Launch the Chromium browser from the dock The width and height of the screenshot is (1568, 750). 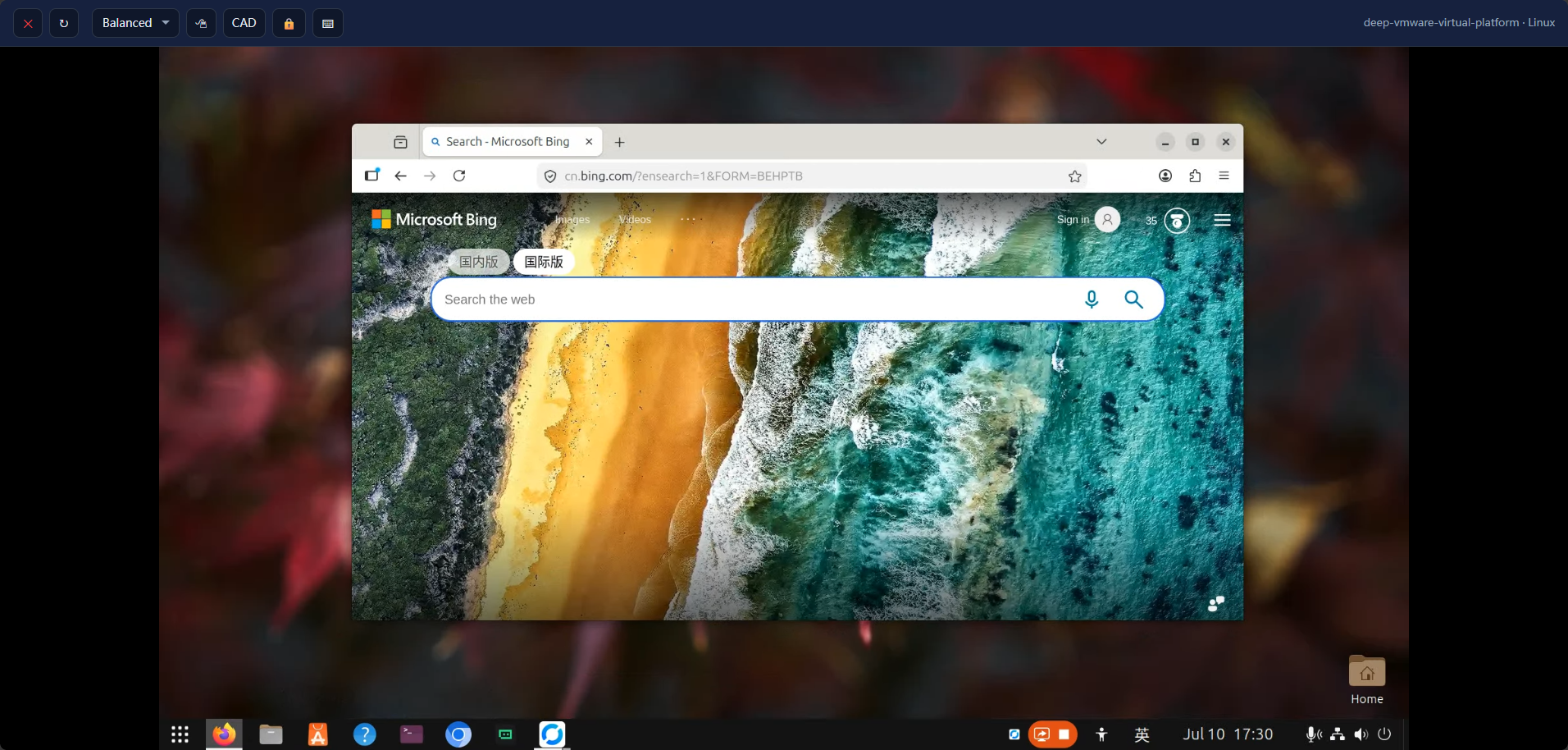(458, 734)
